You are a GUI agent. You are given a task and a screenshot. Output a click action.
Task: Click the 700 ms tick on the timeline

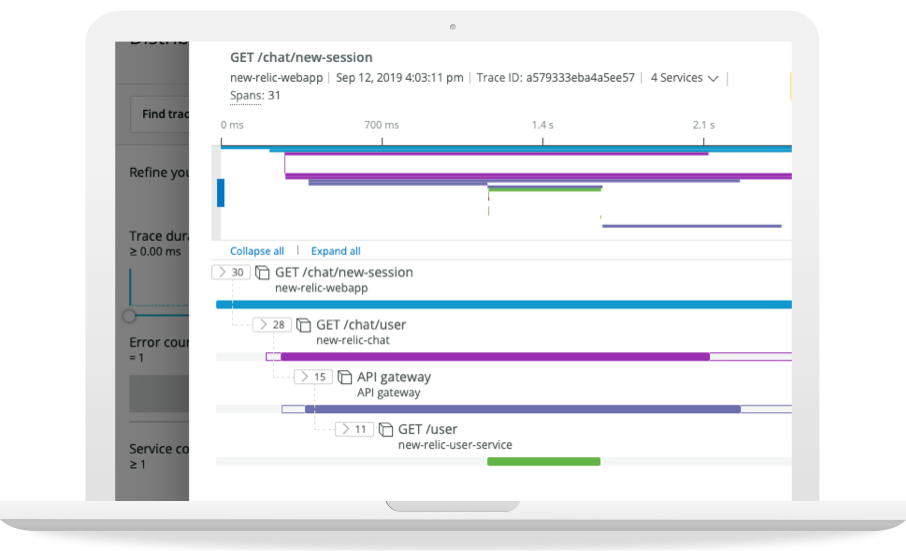point(381,125)
